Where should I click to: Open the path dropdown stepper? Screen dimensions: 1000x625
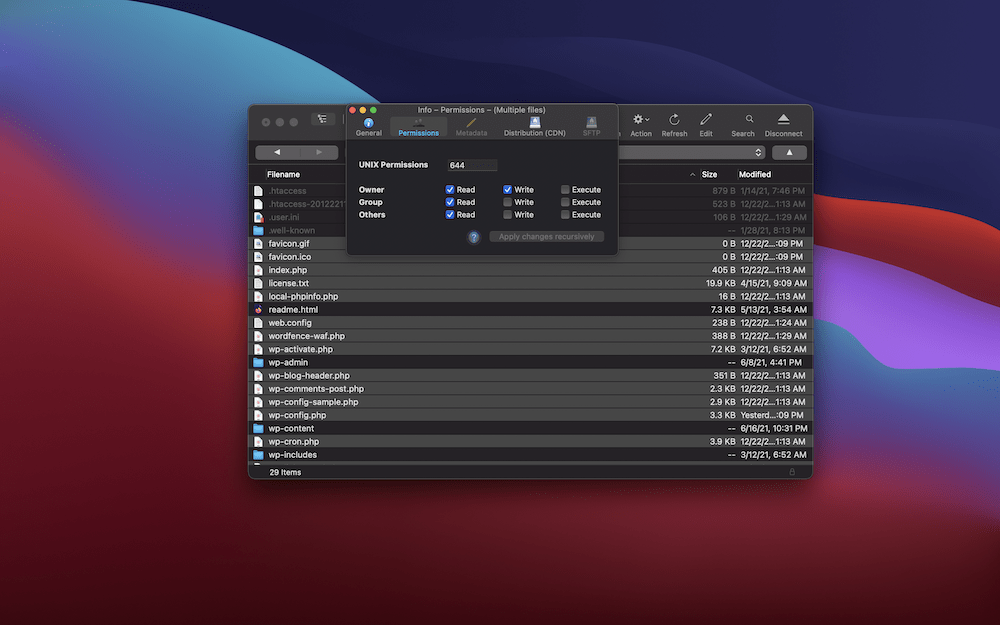(758, 152)
